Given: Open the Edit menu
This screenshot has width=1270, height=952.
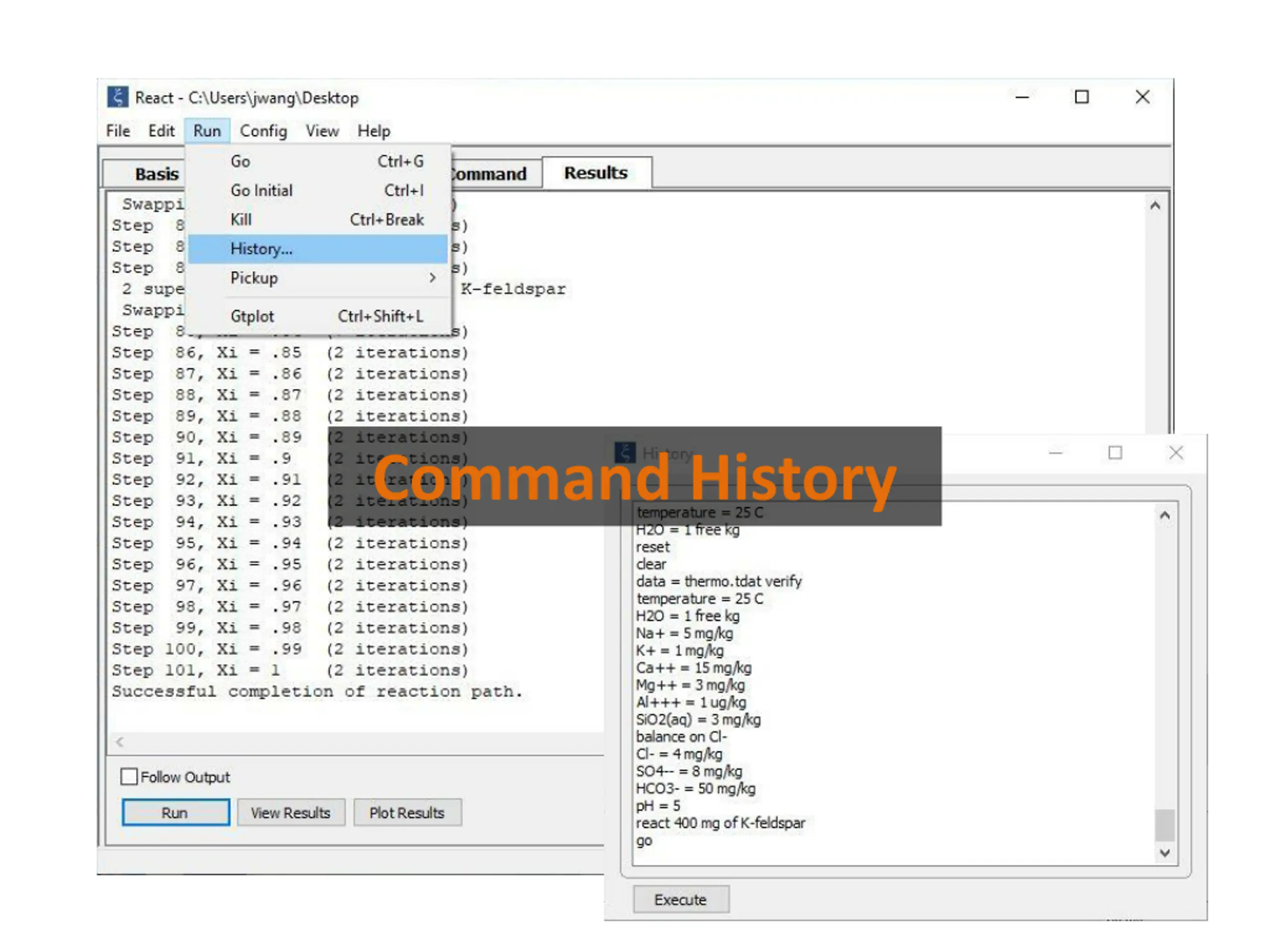Looking at the screenshot, I should pyautogui.click(x=161, y=131).
